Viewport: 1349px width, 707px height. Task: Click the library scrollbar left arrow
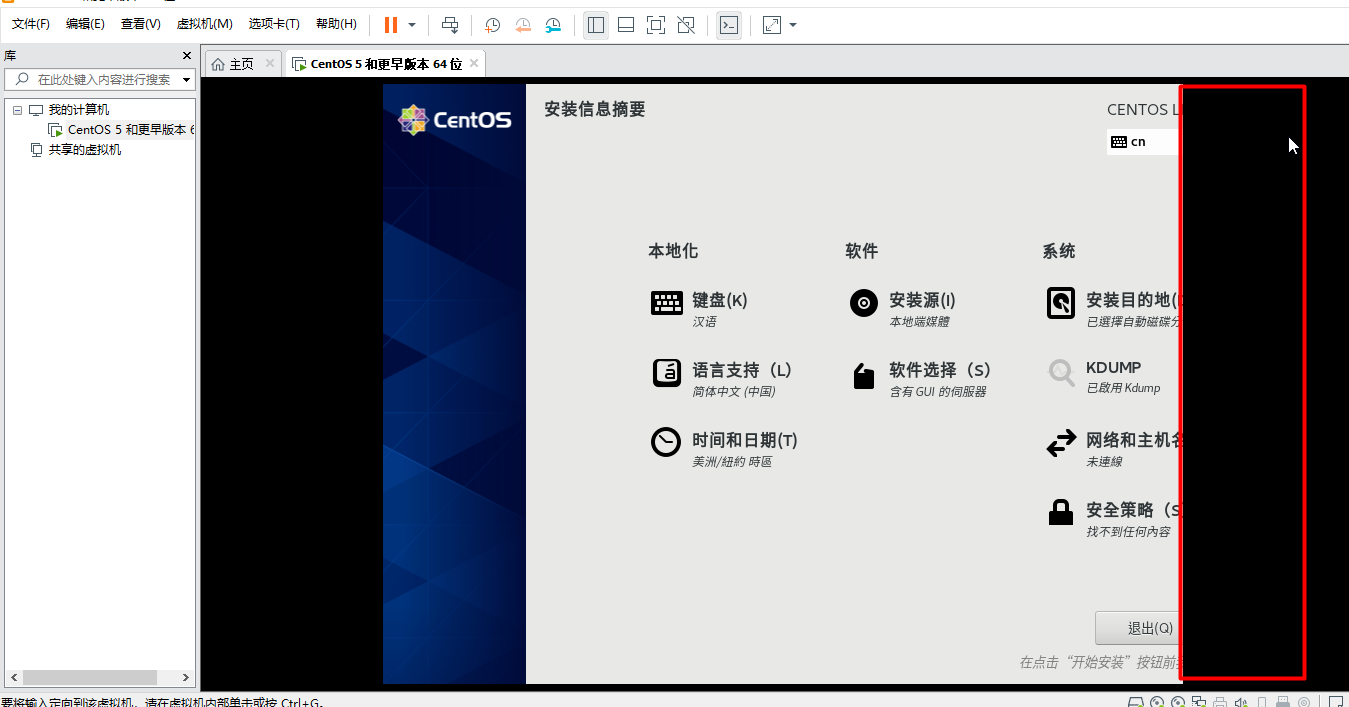[x=13, y=677]
